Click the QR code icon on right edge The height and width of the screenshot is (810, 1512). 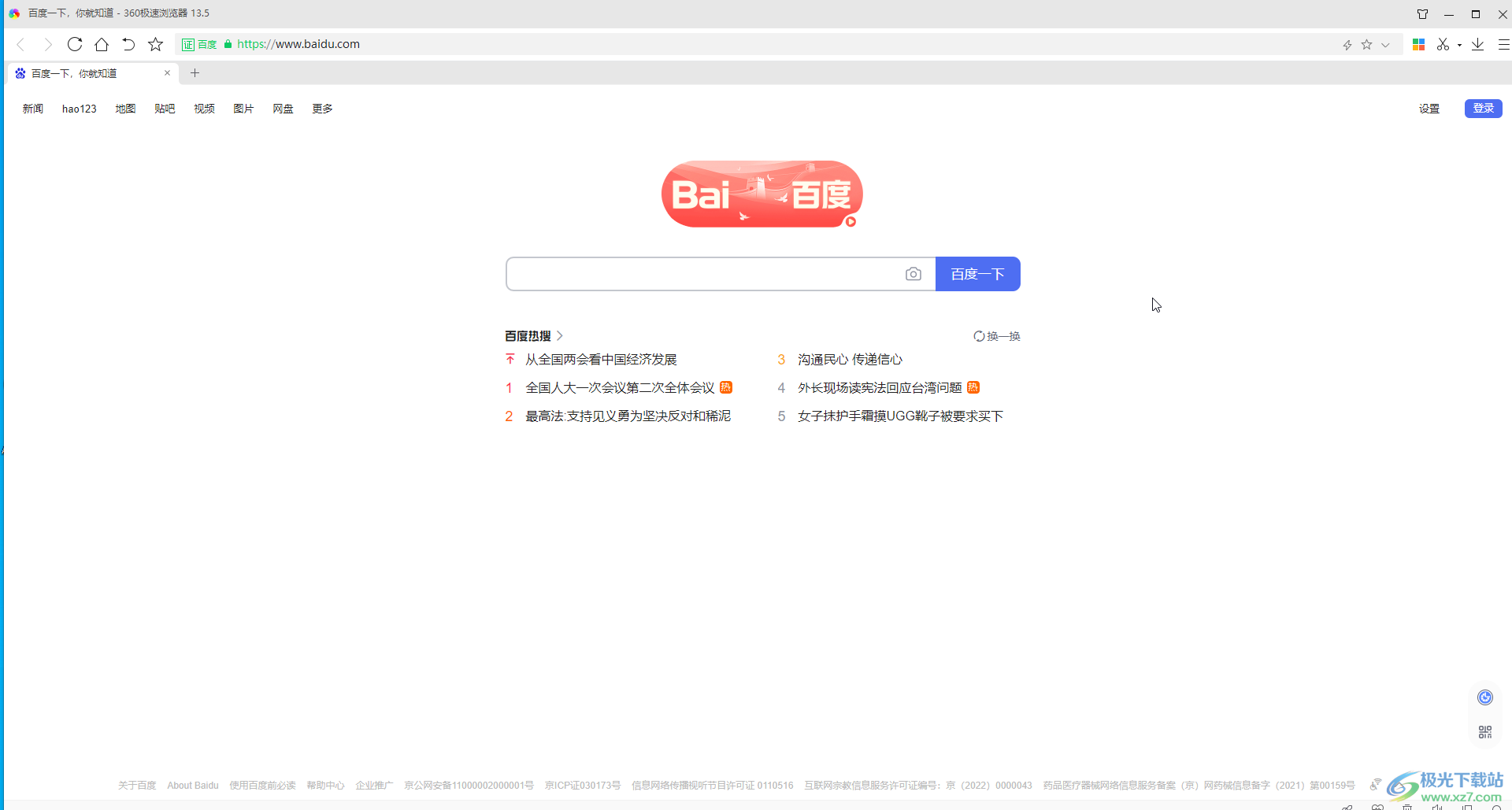coord(1485,731)
